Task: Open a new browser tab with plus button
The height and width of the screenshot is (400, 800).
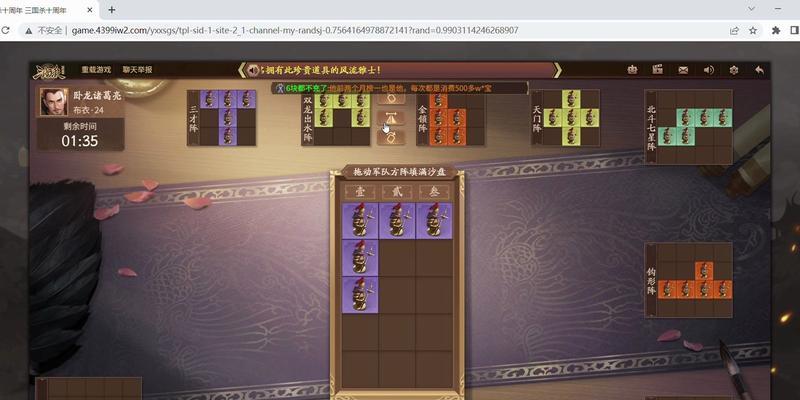Action: click(x=112, y=10)
